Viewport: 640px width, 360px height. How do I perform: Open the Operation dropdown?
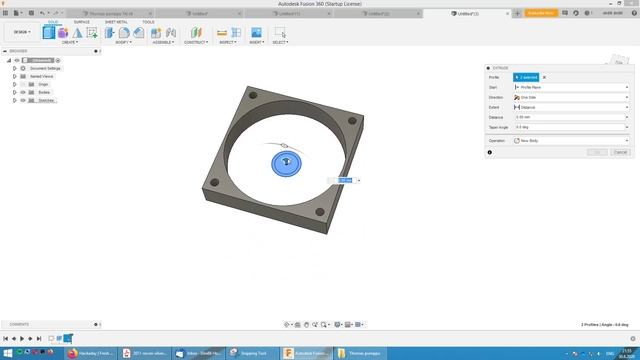(x=571, y=141)
